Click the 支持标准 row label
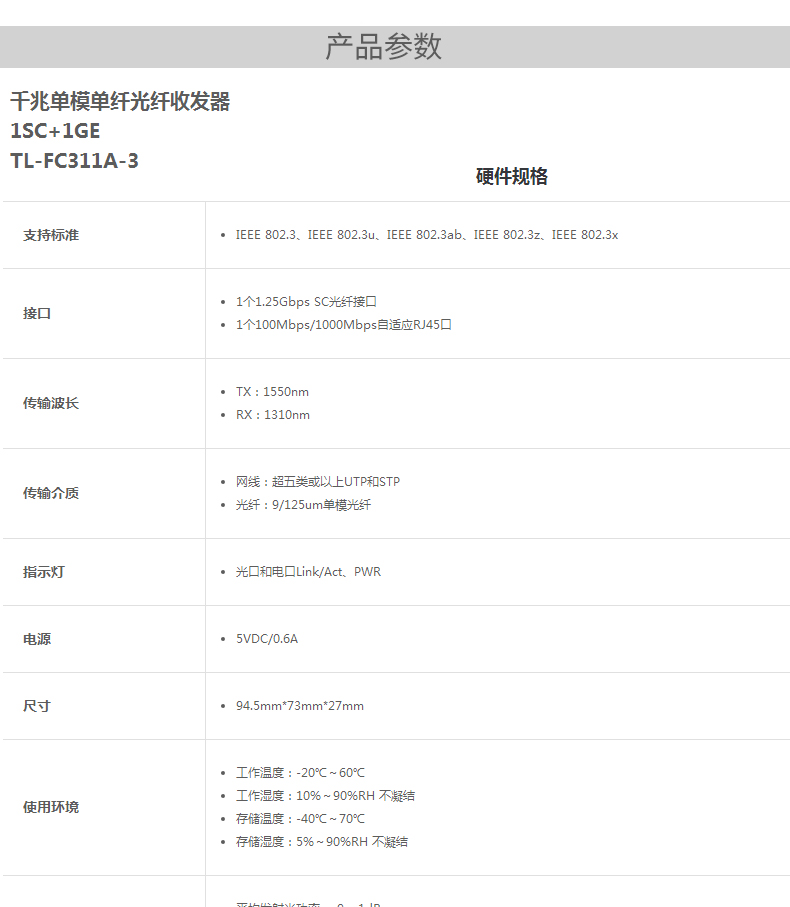The width and height of the screenshot is (790, 907). 51,235
